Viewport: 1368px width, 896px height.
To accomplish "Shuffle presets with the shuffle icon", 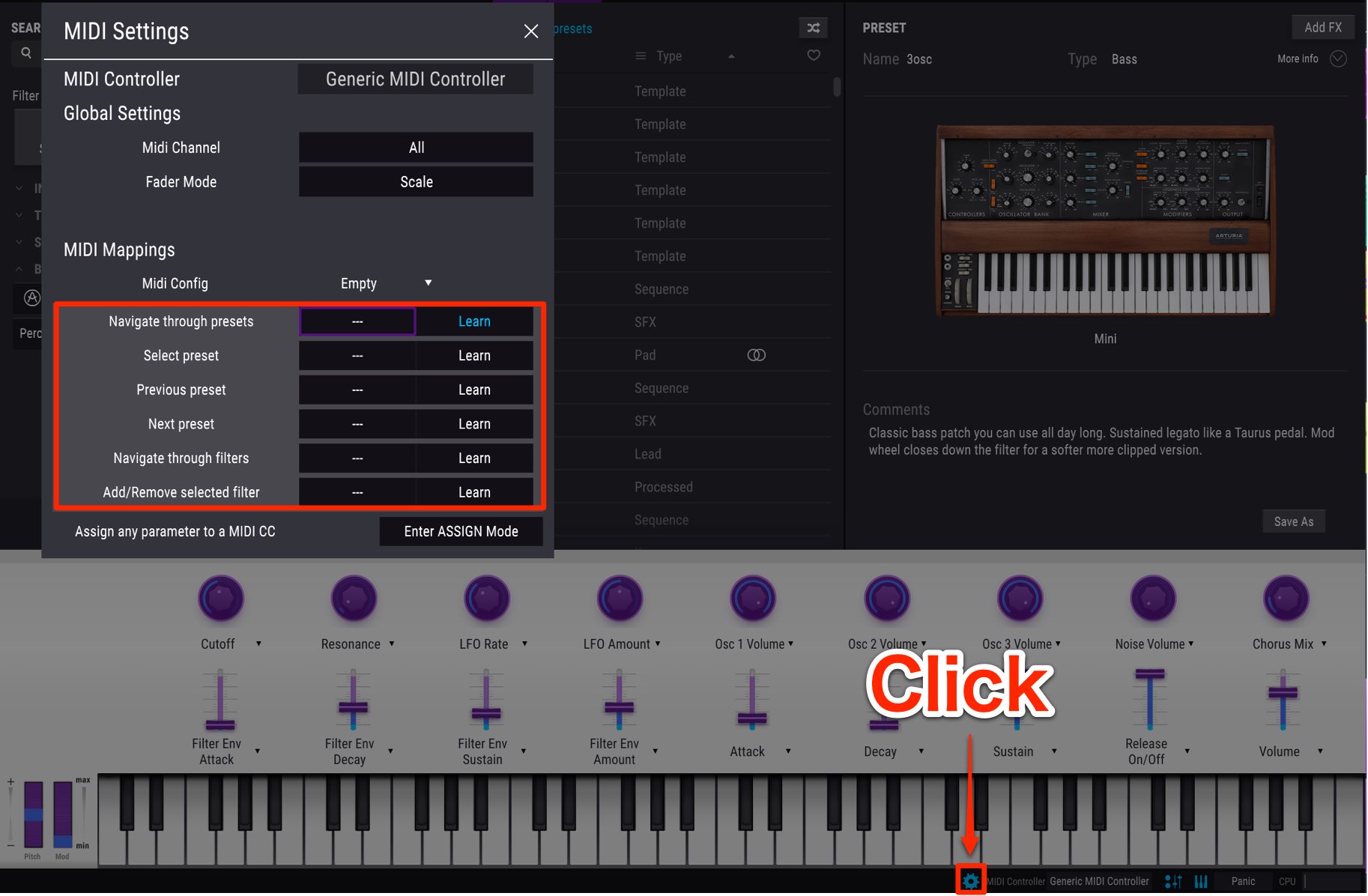I will pyautogui.click(x=813, y=28).
